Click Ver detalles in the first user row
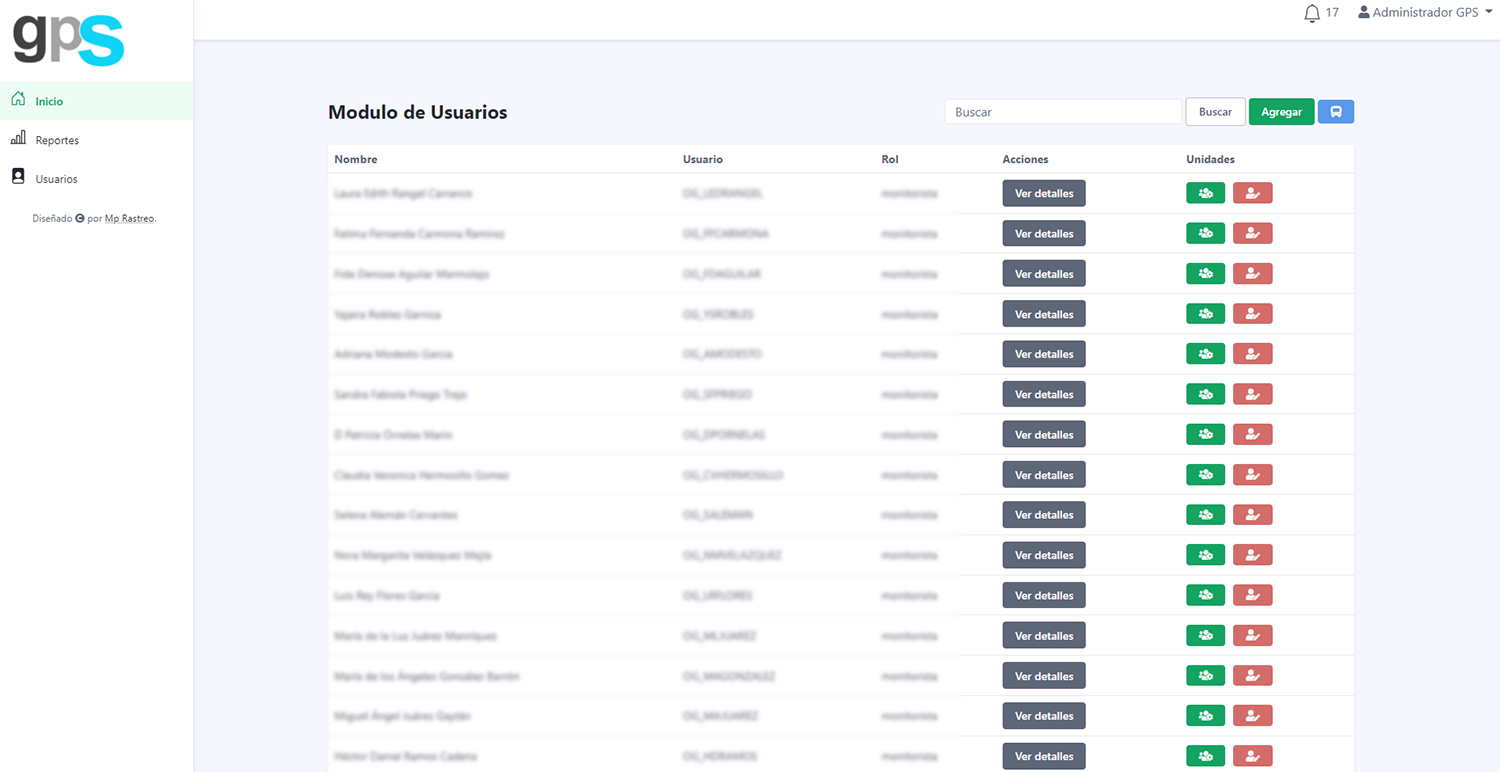The width and height of the screenshot is (1500, 772). pyautogui.click(x=1044, y=193)
